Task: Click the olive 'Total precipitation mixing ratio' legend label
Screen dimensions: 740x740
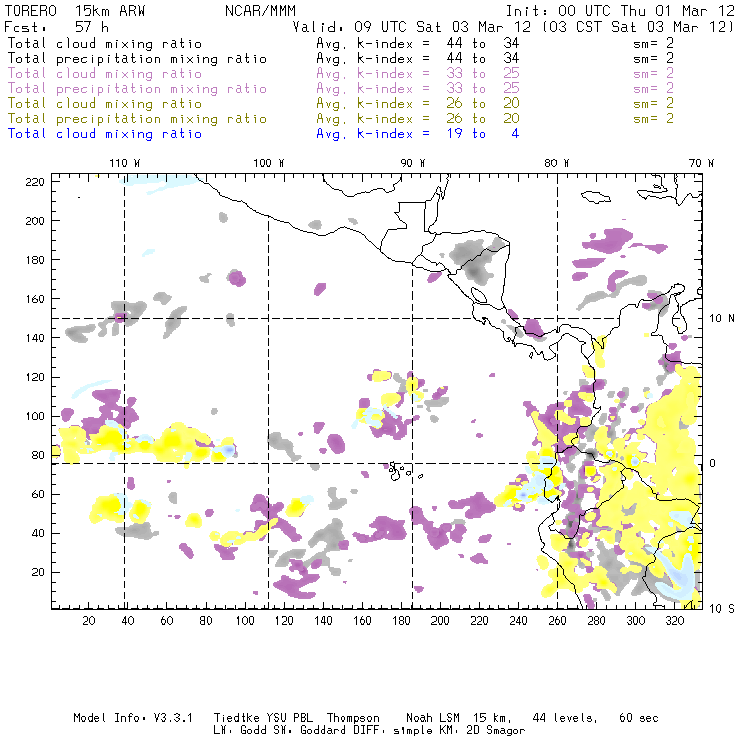Action: pyautogui.click(x=137, y=119)
